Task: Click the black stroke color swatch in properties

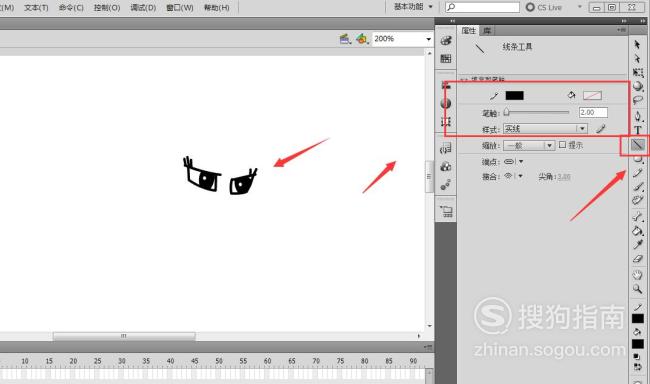Action: click(x=514, y=95)
